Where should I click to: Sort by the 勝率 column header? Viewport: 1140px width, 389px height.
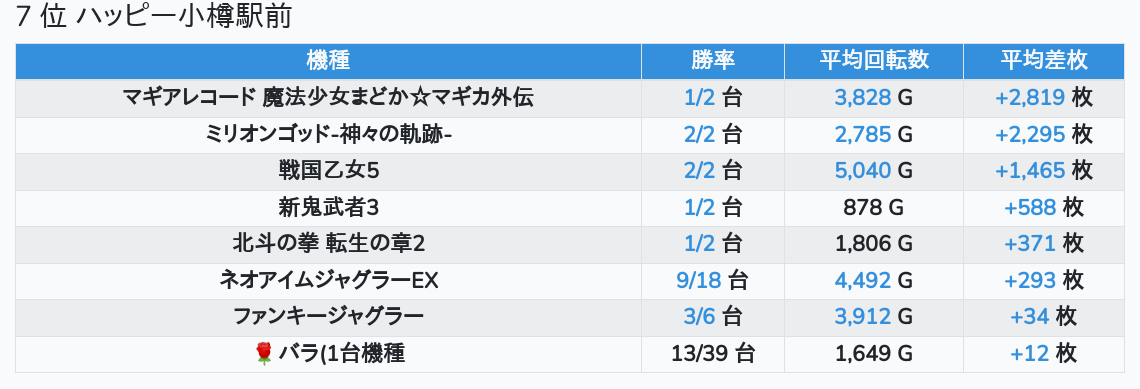click(712, 61)
